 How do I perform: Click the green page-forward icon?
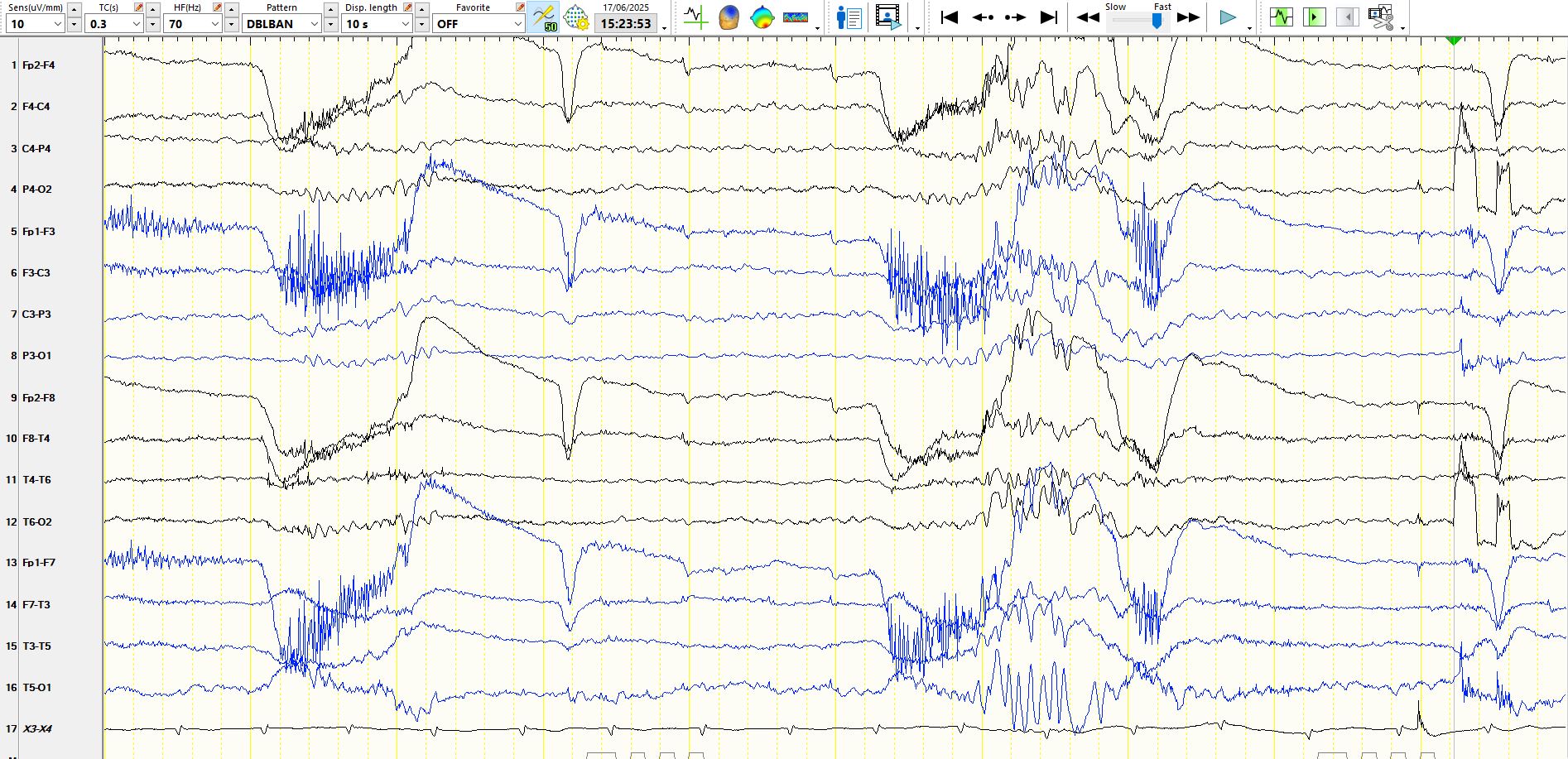[x=1314, y=17]
